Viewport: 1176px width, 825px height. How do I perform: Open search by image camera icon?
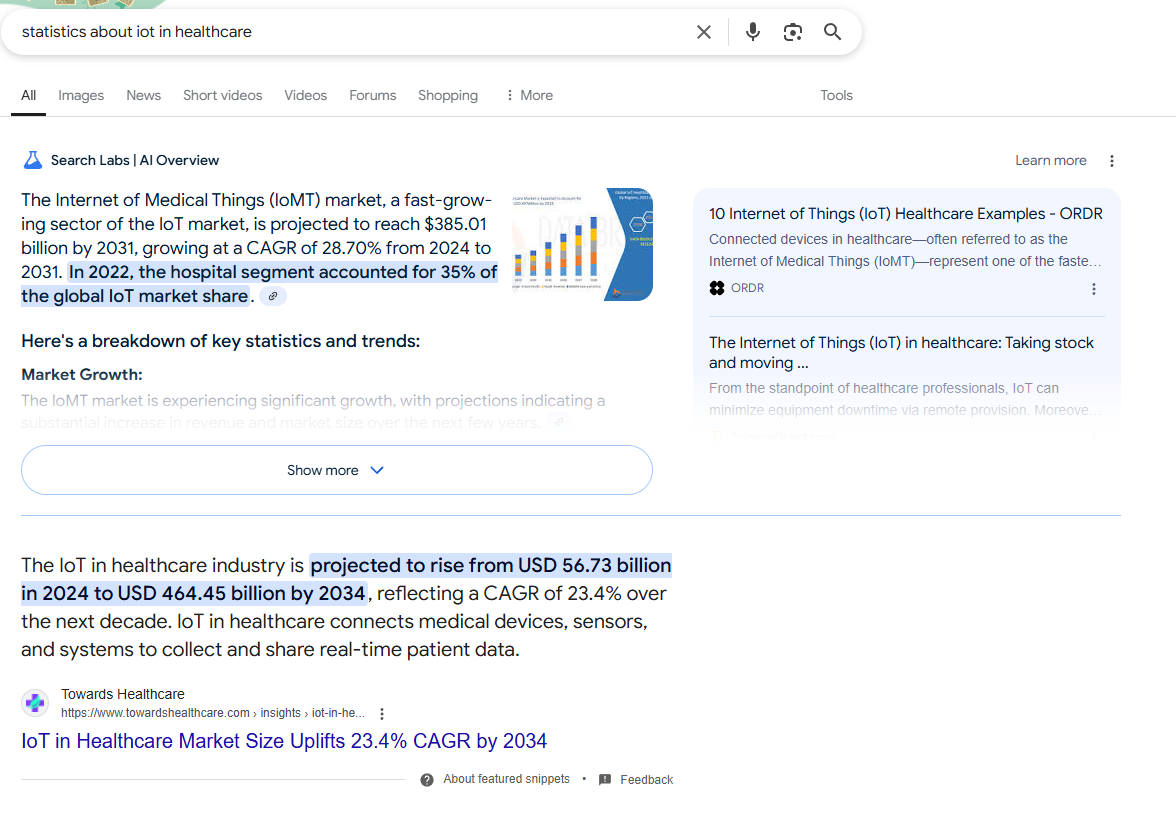pos(793,32)
